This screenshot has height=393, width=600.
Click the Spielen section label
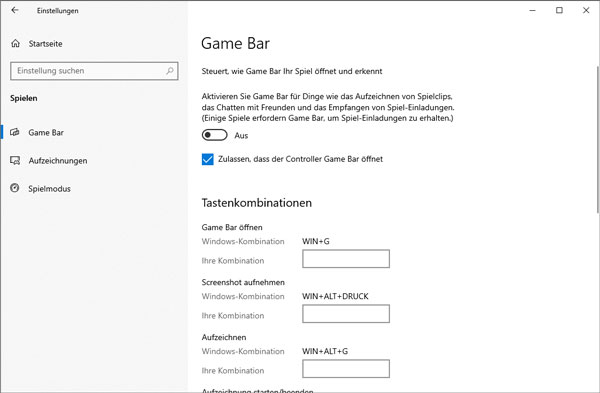point(24,98)
